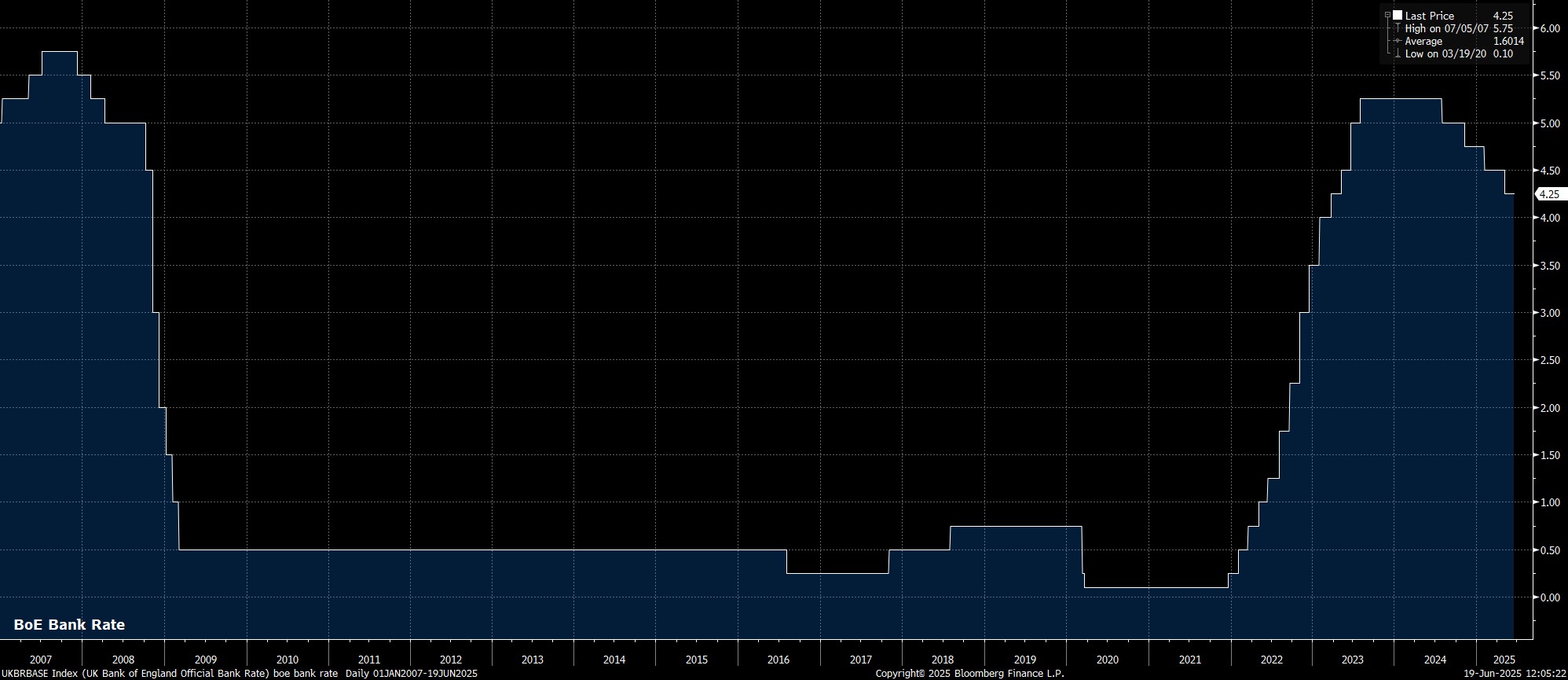Click the 5.75 high value in legend
The height and width of the screenshot is (680, 1568).
(x=1503, y=28)
